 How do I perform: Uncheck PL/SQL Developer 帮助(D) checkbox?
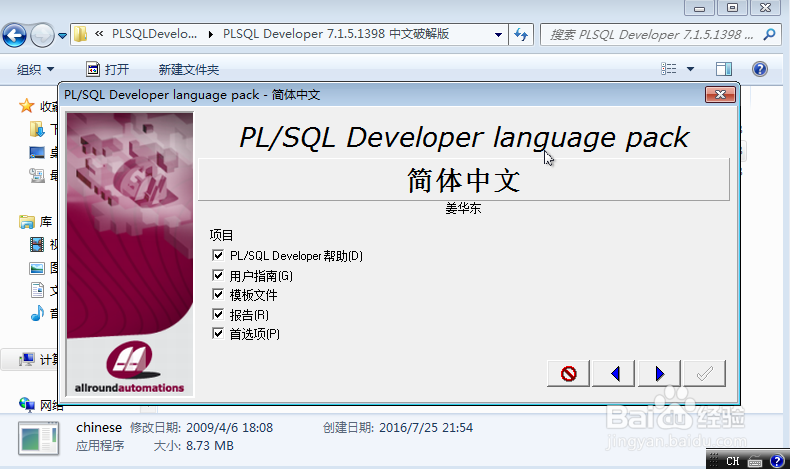click(x=218, y=255)
